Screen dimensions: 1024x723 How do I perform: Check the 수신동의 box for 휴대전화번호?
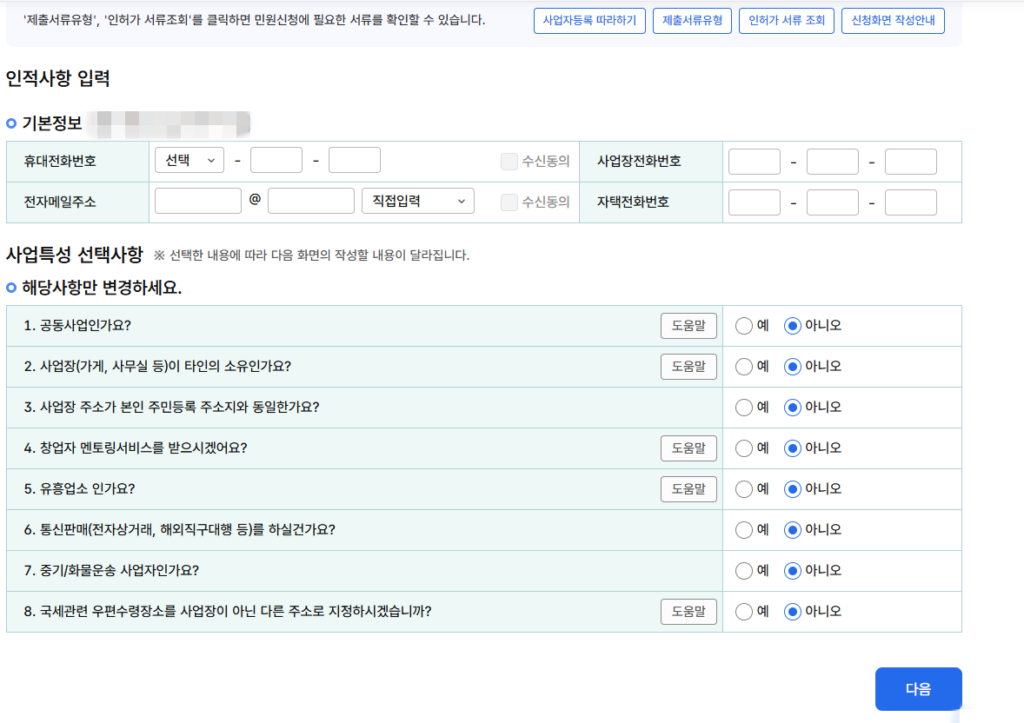[x=509, y=161]
